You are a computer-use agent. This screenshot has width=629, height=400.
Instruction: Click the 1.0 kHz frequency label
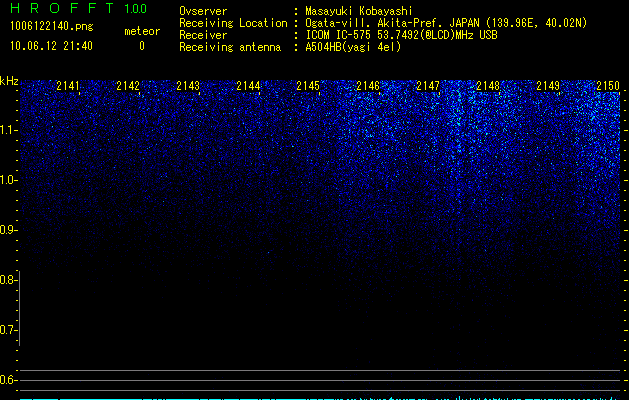coord(7,180)
